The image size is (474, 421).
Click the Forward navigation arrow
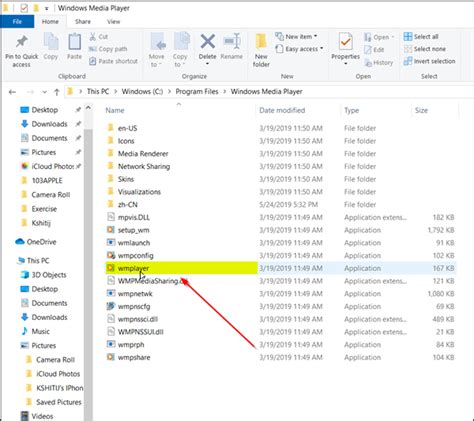coord(30,92)
